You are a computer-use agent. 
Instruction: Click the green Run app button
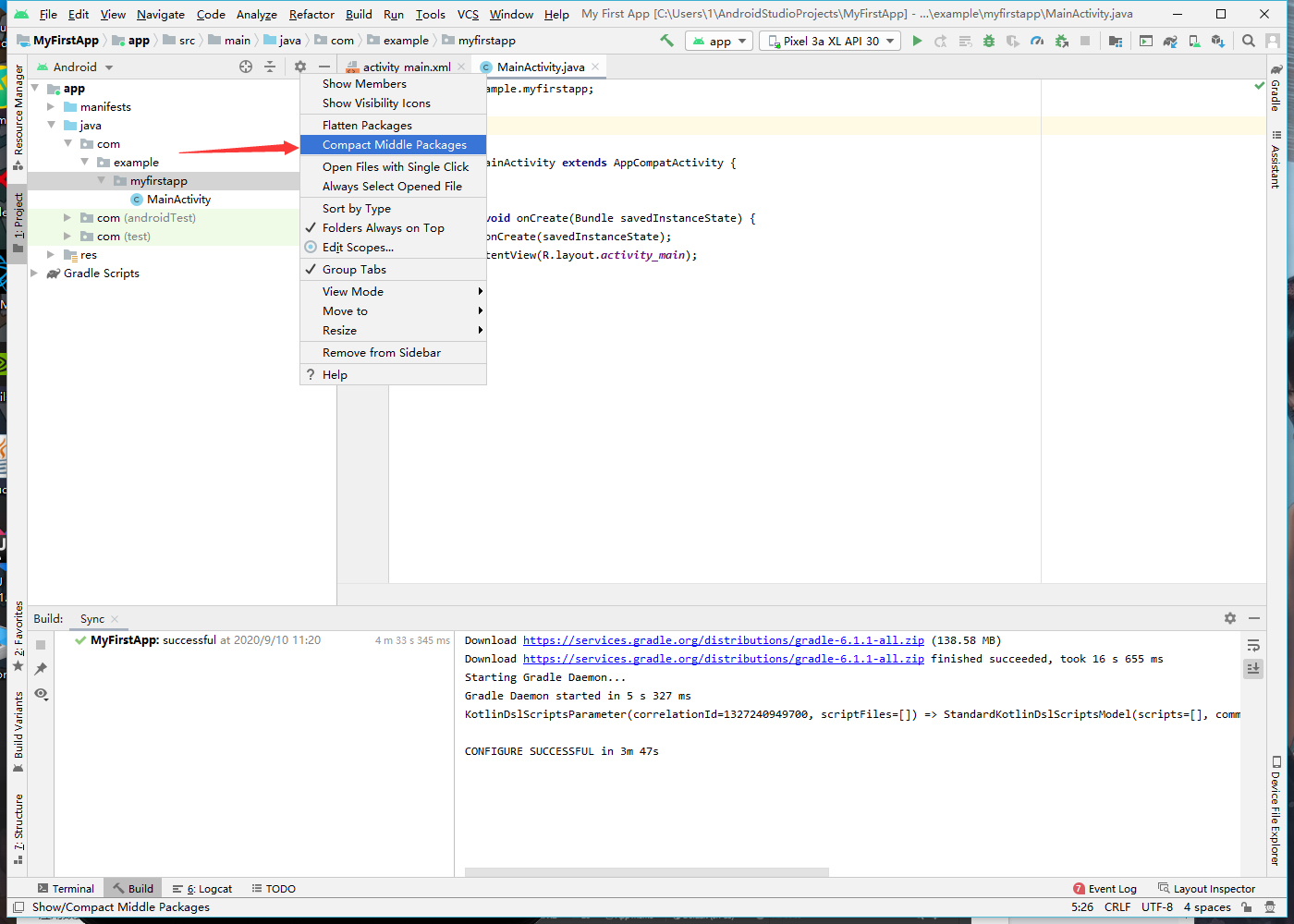[917, 41]
